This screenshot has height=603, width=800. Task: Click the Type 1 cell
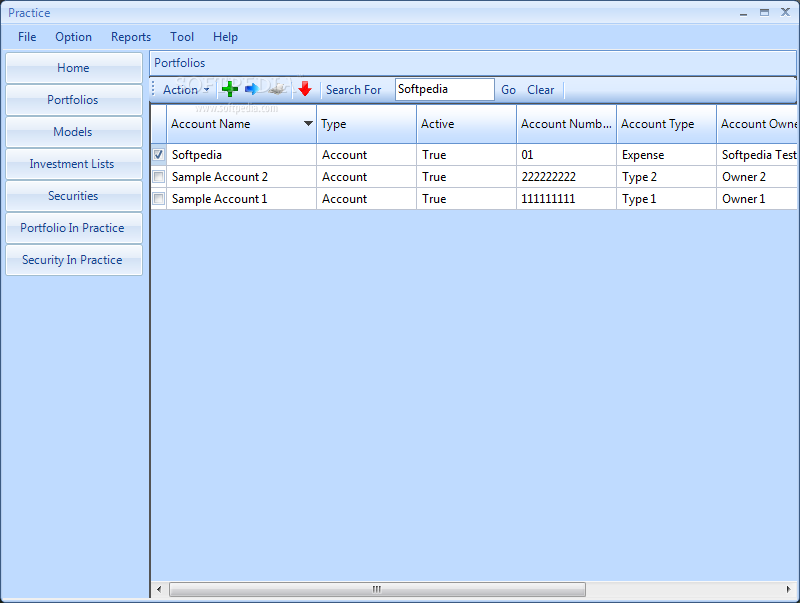point(666,198)
